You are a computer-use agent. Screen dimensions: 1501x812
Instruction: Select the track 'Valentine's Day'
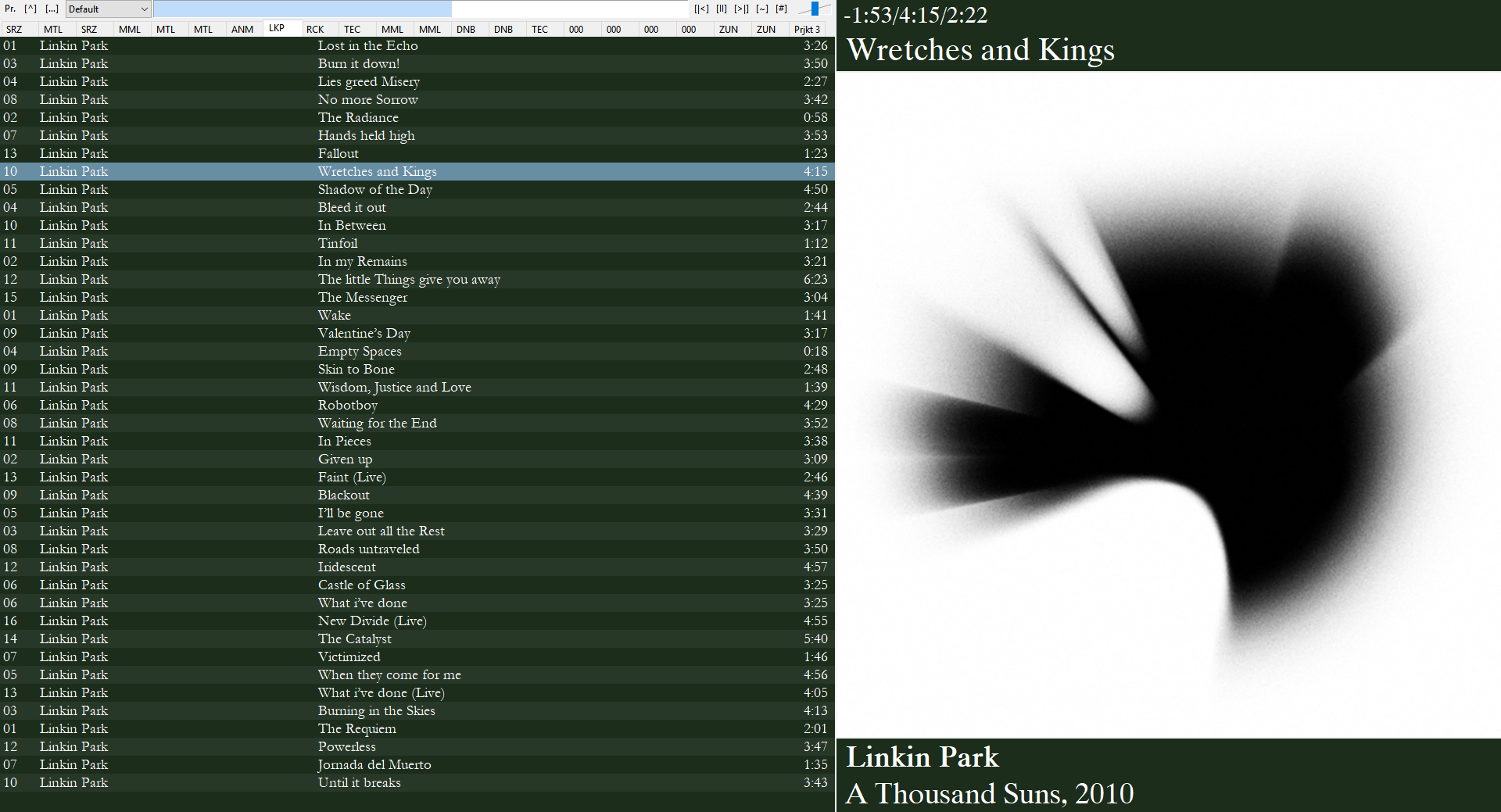click(x=417, y=333)
